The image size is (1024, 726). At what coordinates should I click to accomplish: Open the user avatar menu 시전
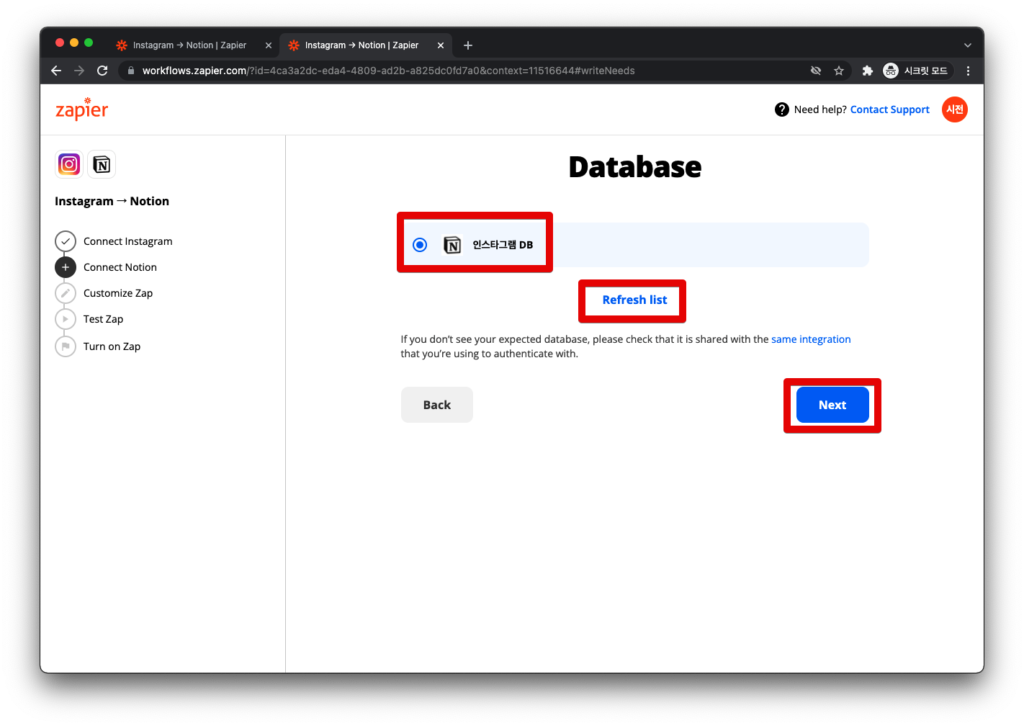click(954, 109)
